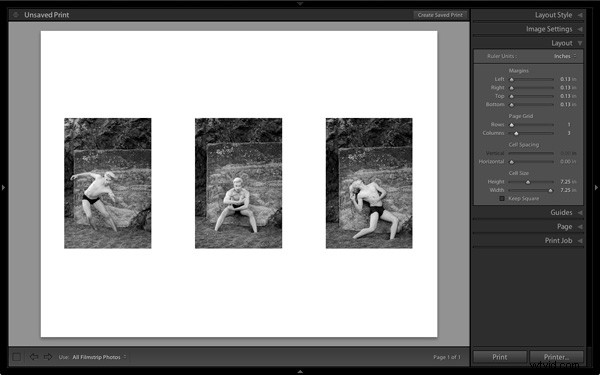Toggle the right panel edge arrow
The width and height of the screenshot is (600, 375).
[x=596, y=188]
